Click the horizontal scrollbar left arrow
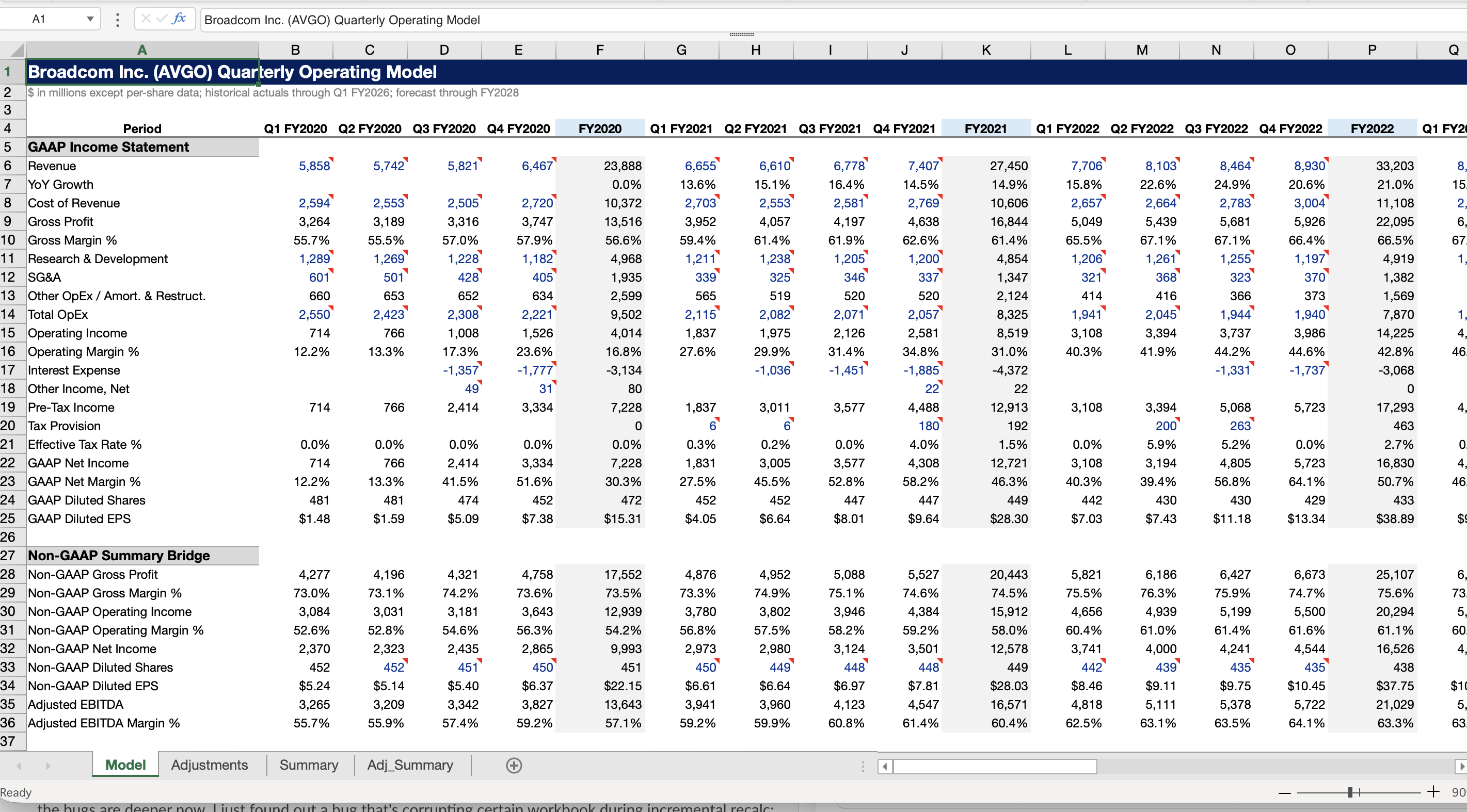This screenshot has width=1467, height=812. click(884, 767)
